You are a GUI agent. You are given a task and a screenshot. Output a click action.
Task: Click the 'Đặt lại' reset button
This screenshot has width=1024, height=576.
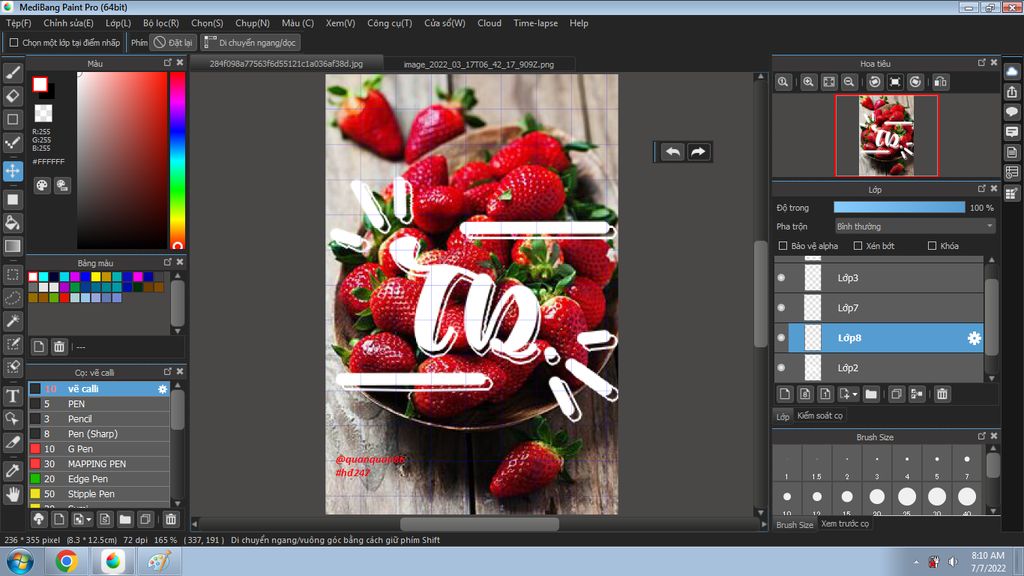pos(173,42)
